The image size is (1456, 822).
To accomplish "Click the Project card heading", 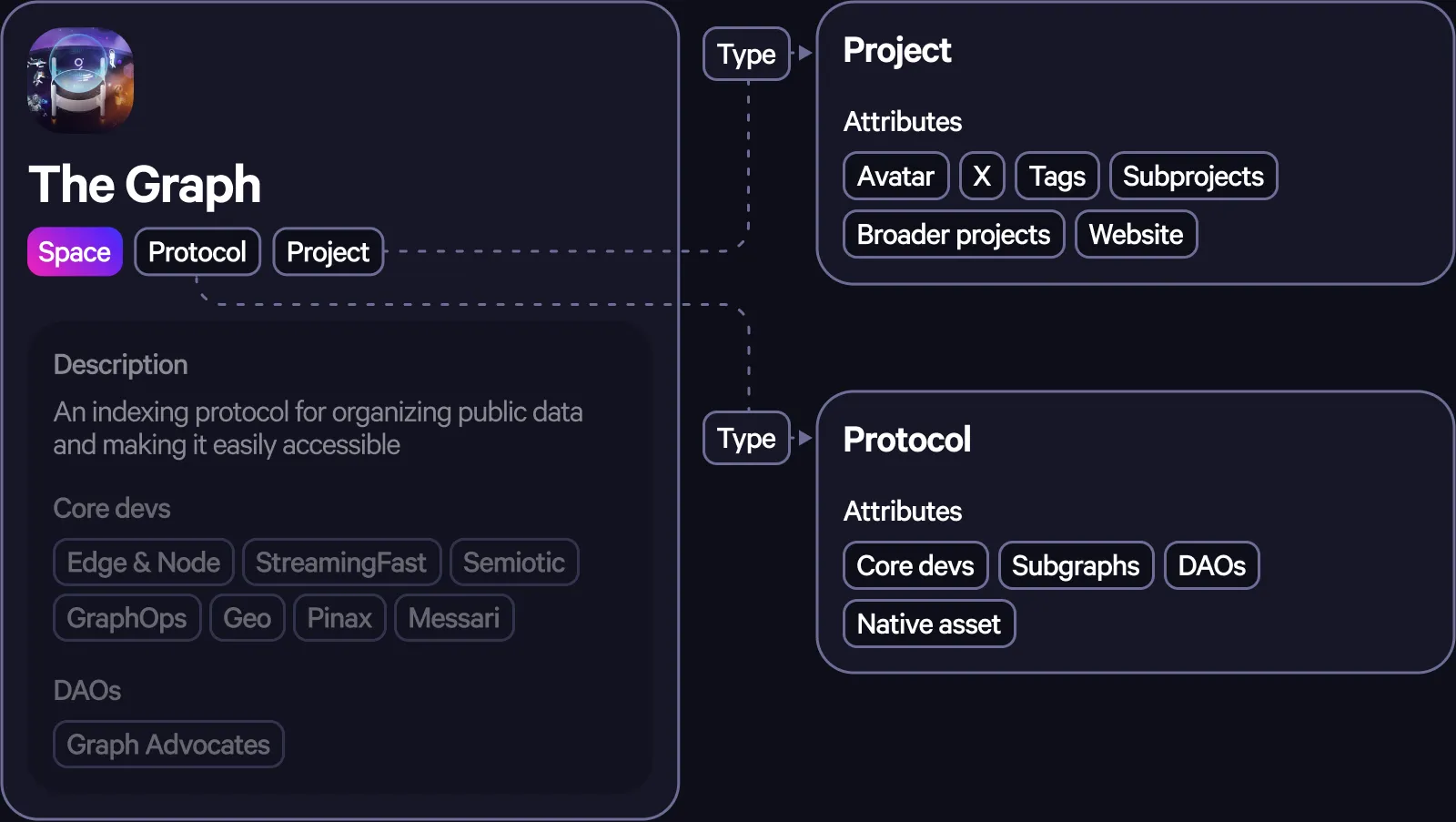I will [x=897, y=51].
